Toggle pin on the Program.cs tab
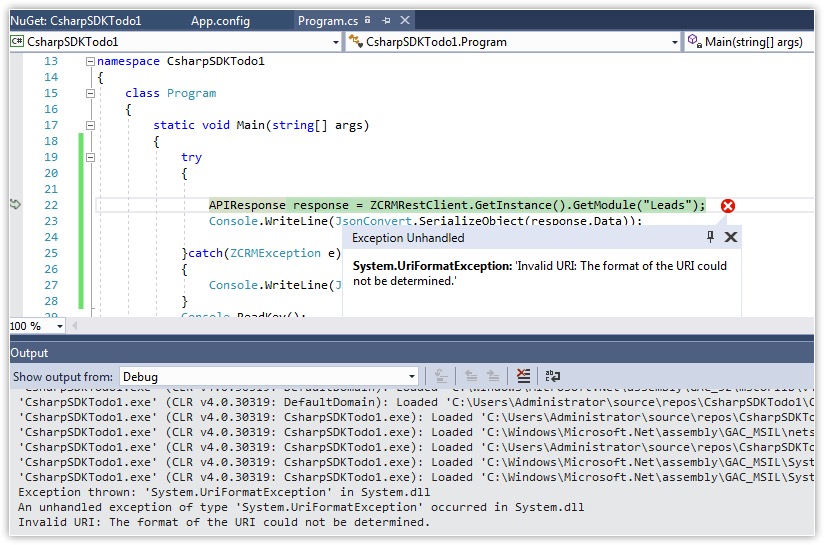This screenshot has height=545, width=824. click(386, 20)
